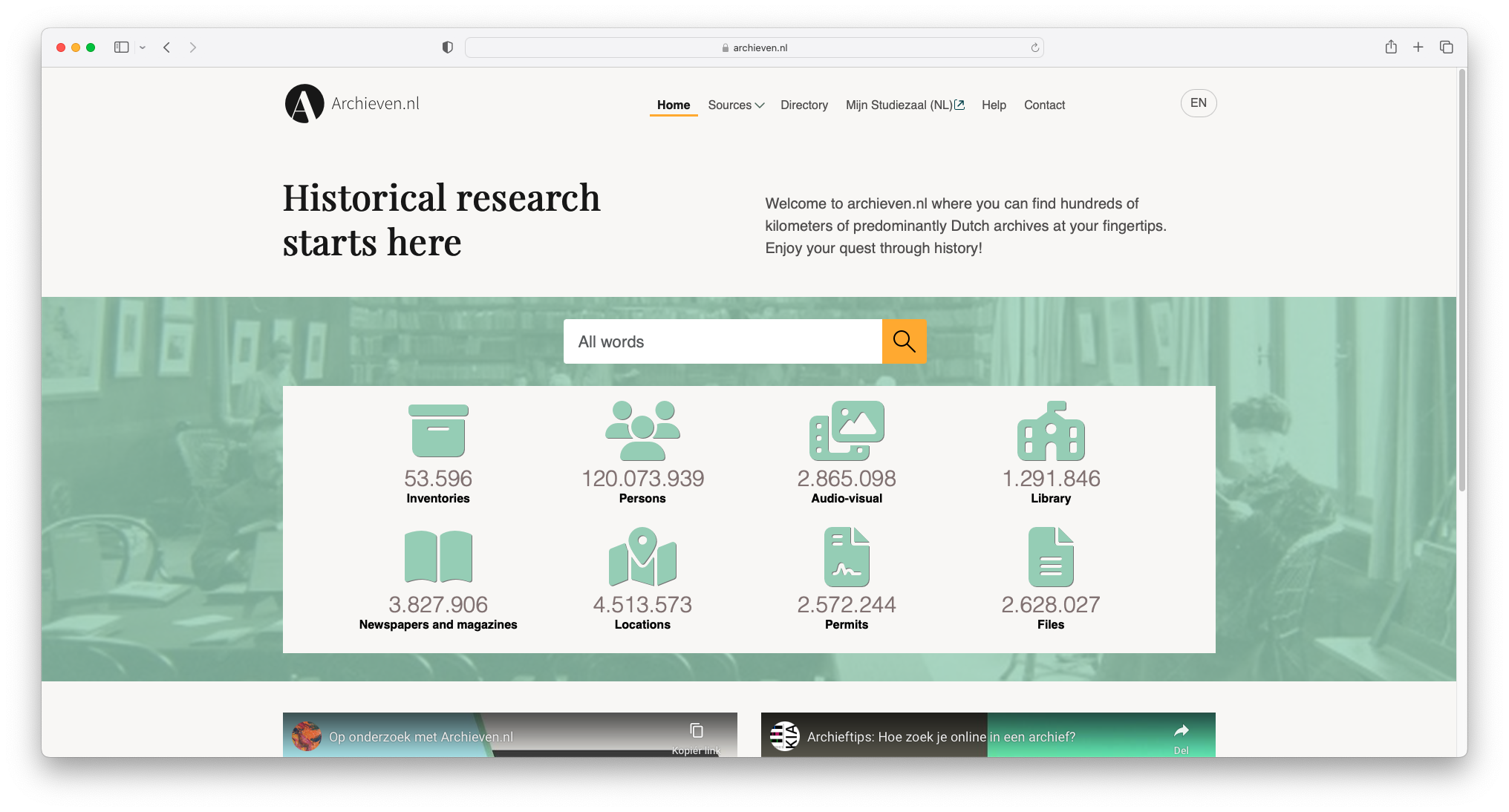This screenshot has width=1509, height=812.
Task: Click the EN language button
Action: [1199, 103]
